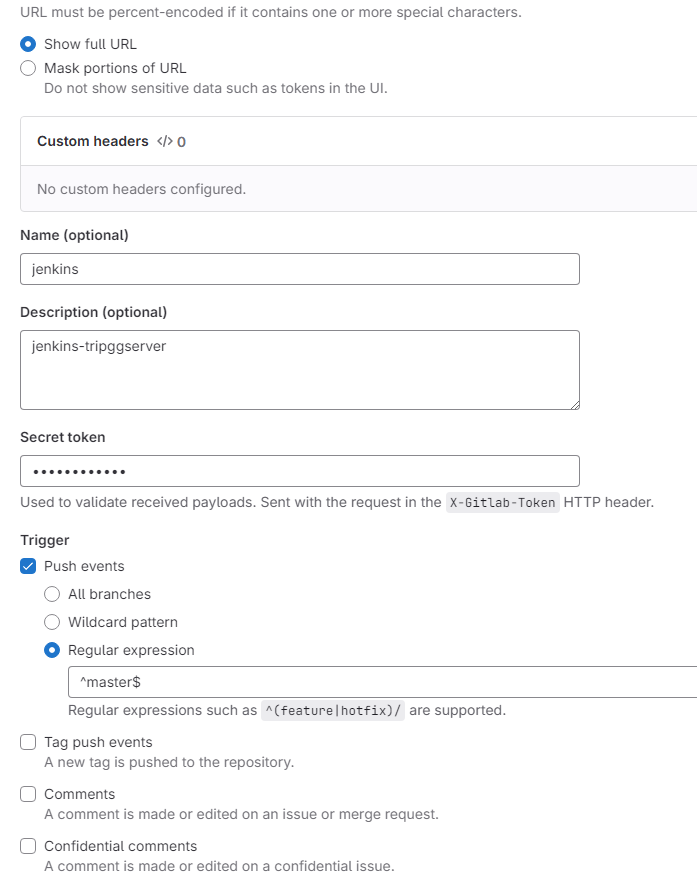Uncheck the Push events checkbox
The width and height of the screenshot is (697, 881).
point(28,566)
